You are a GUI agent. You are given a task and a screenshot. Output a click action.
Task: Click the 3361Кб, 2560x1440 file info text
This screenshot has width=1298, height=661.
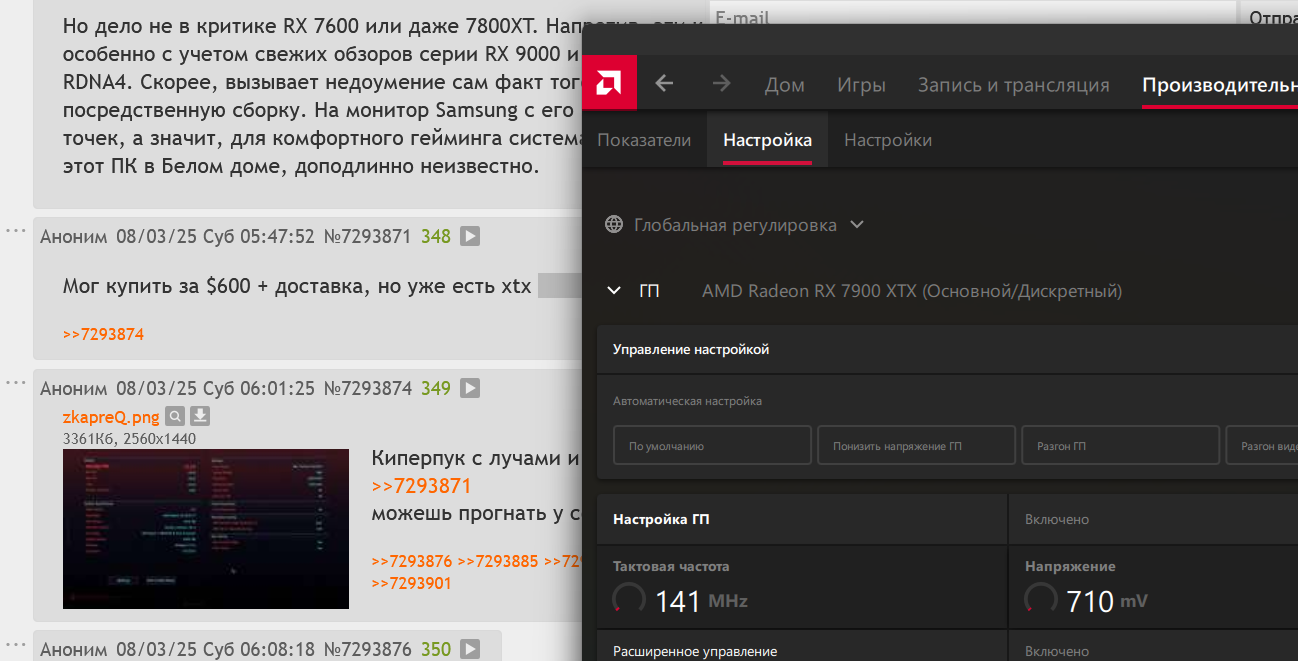click(129, 438)
